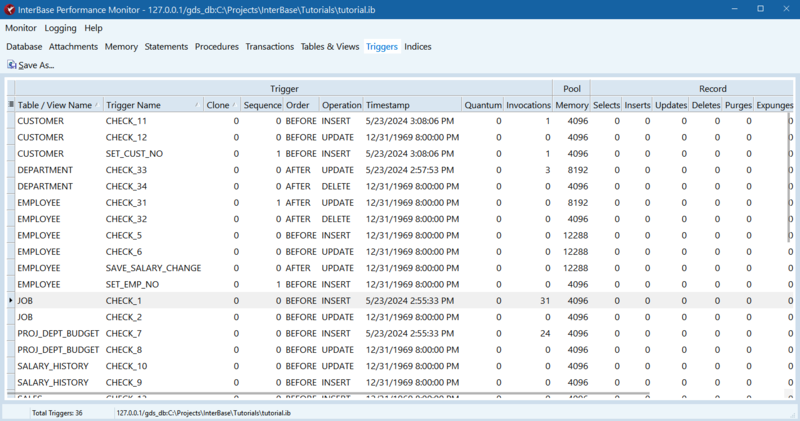Click the Save As disk icon
Image resolution: width=800 pixels, height=421 pixels.
pyautogui.click(x=11, y=65)
